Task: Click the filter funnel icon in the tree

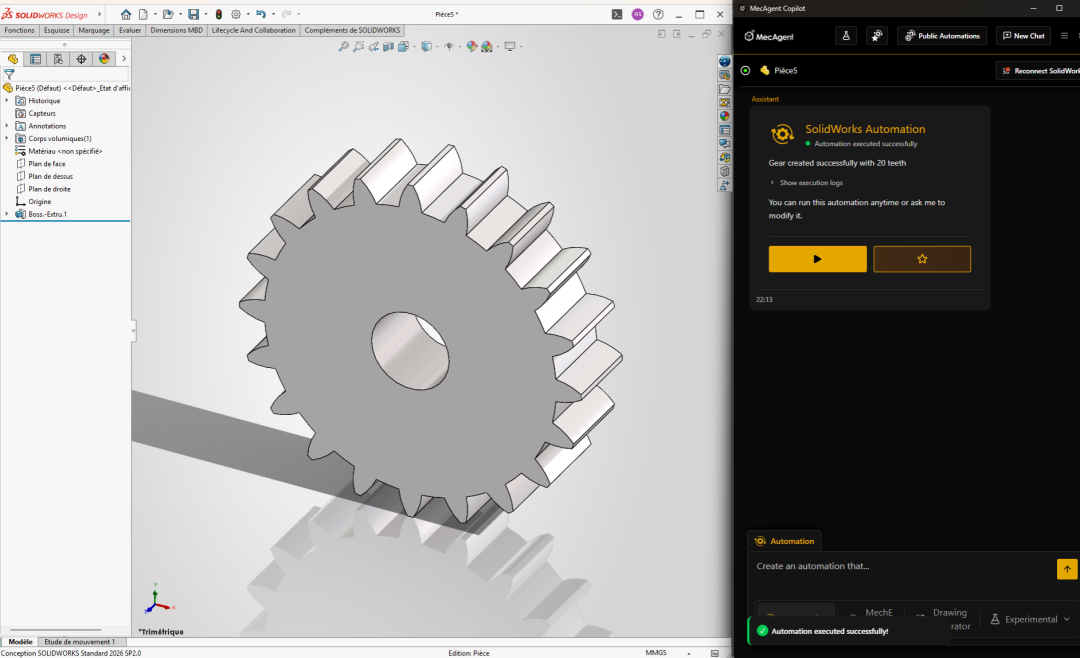Action: pyautogui.click(x=9, y=74)
